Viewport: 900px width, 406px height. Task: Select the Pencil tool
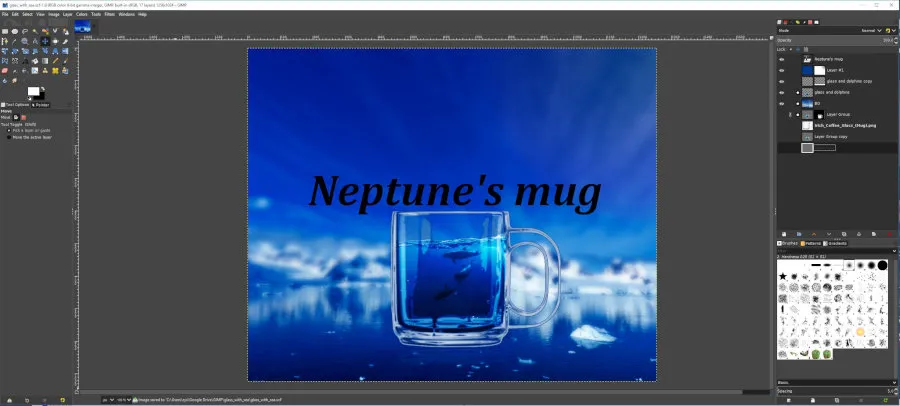coord(55,61)
